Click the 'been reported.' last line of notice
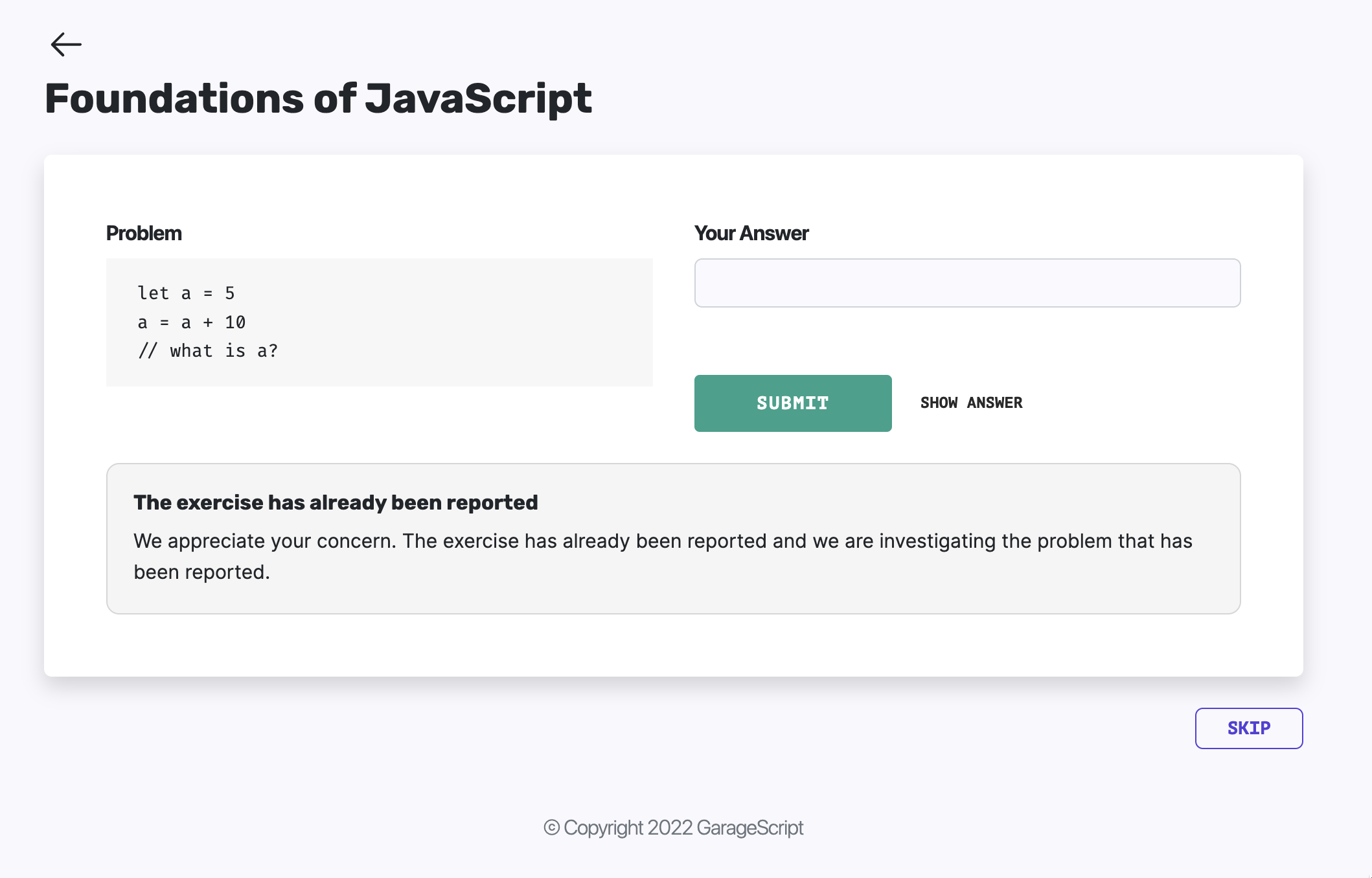 point(201,572)
